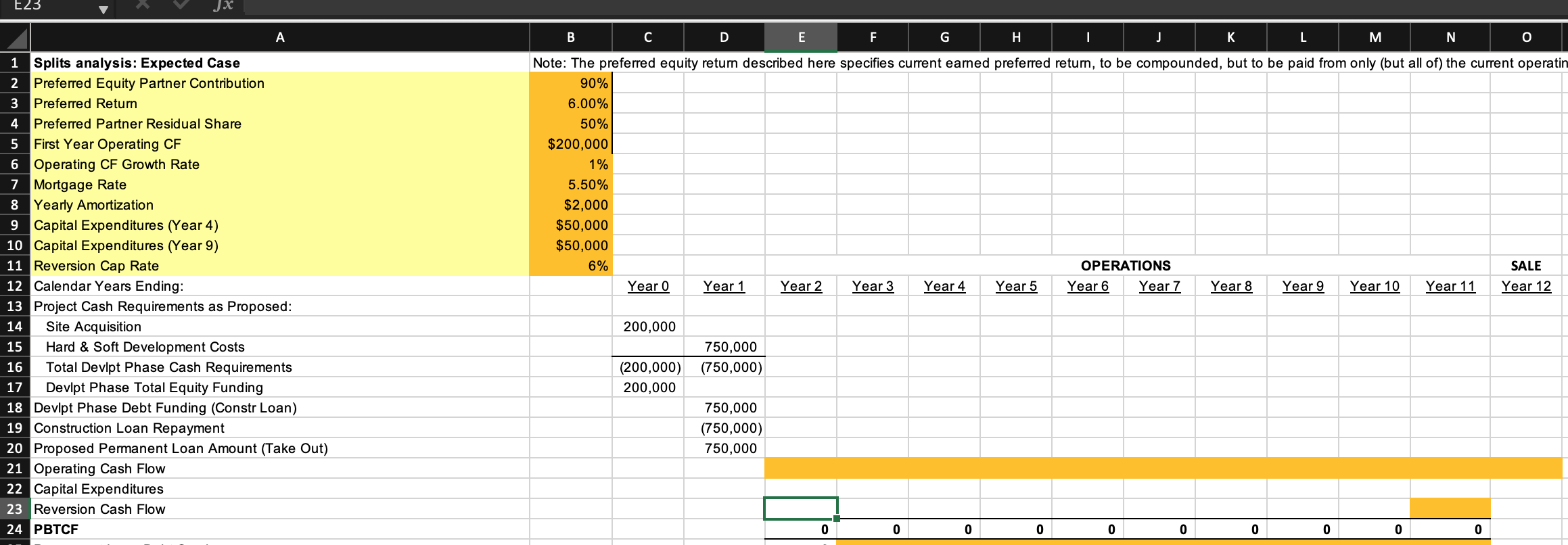Click orange Reversion Cash Flow cell in column N

coord(1451,509)
